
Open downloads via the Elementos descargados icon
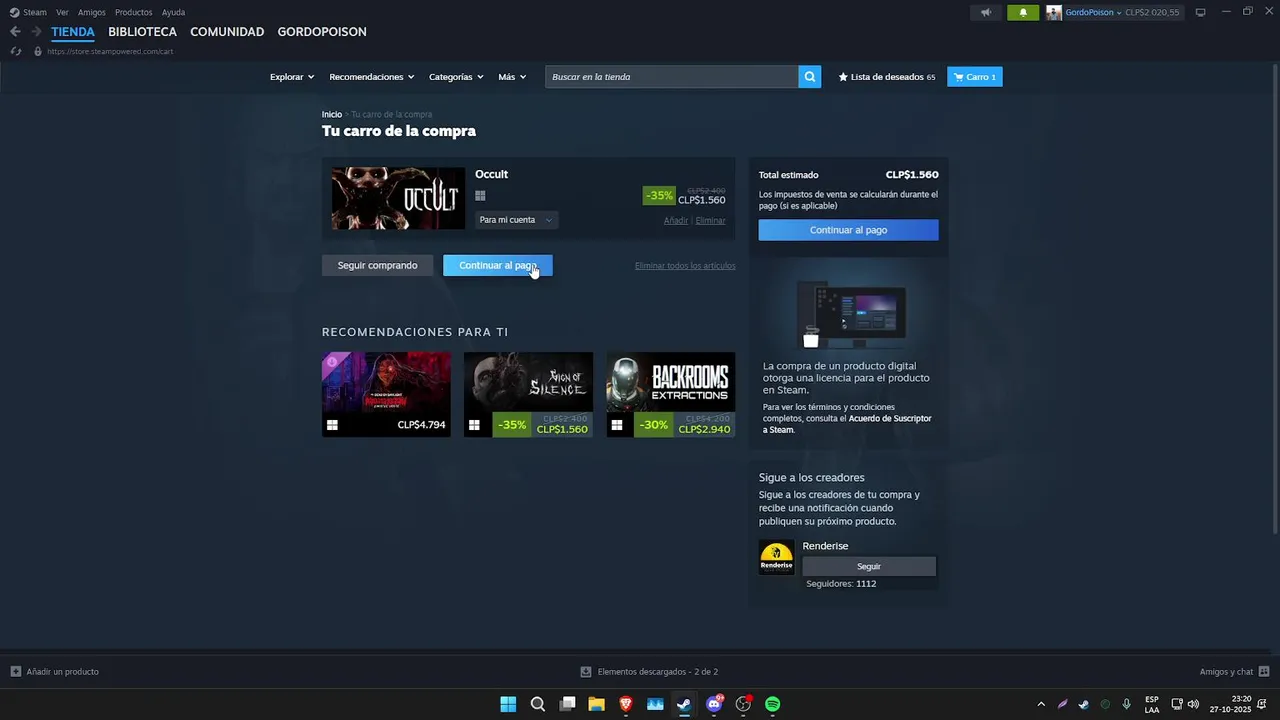point(586,672)
